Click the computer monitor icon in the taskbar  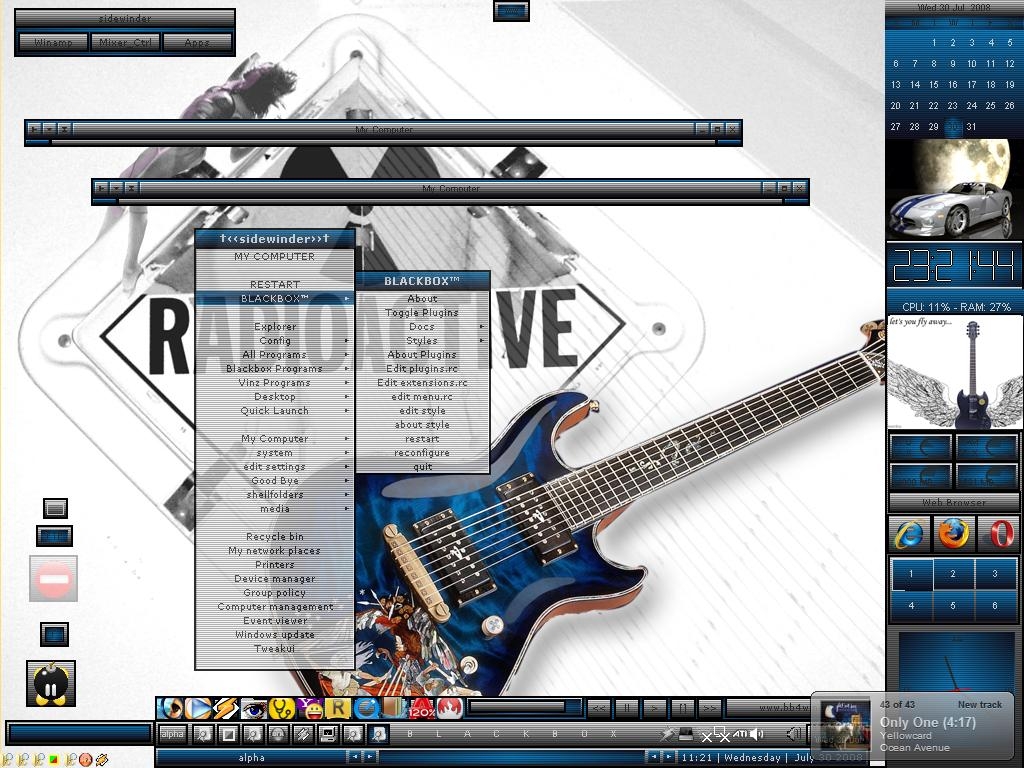[x=327, y=735]
